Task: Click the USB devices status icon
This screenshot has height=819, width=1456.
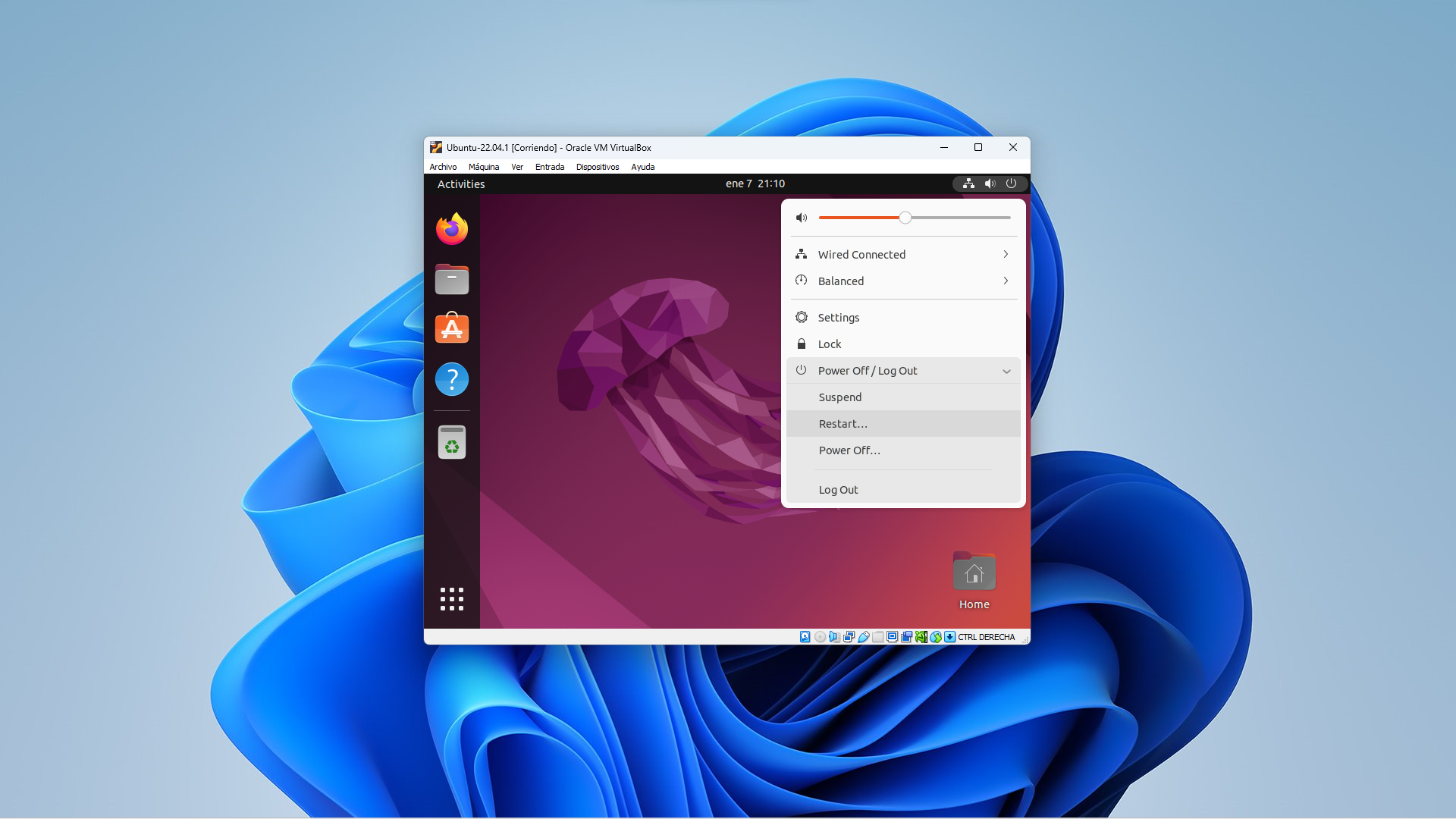Action: pos(864,637)
